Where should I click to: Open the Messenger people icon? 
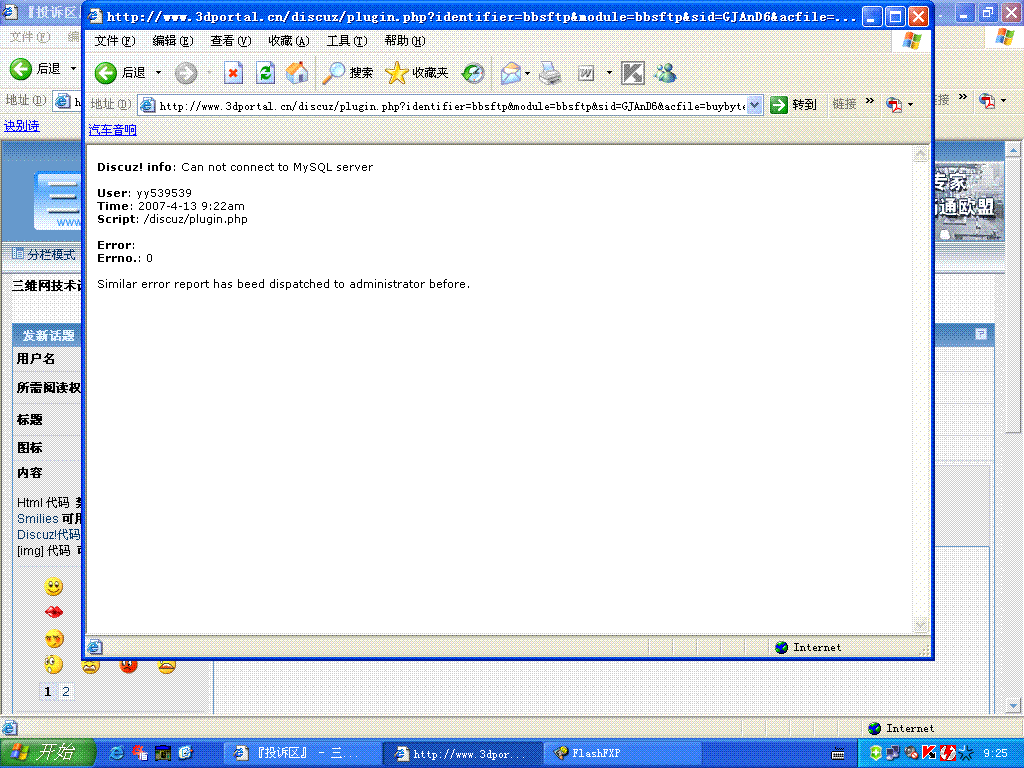(665, 73)
